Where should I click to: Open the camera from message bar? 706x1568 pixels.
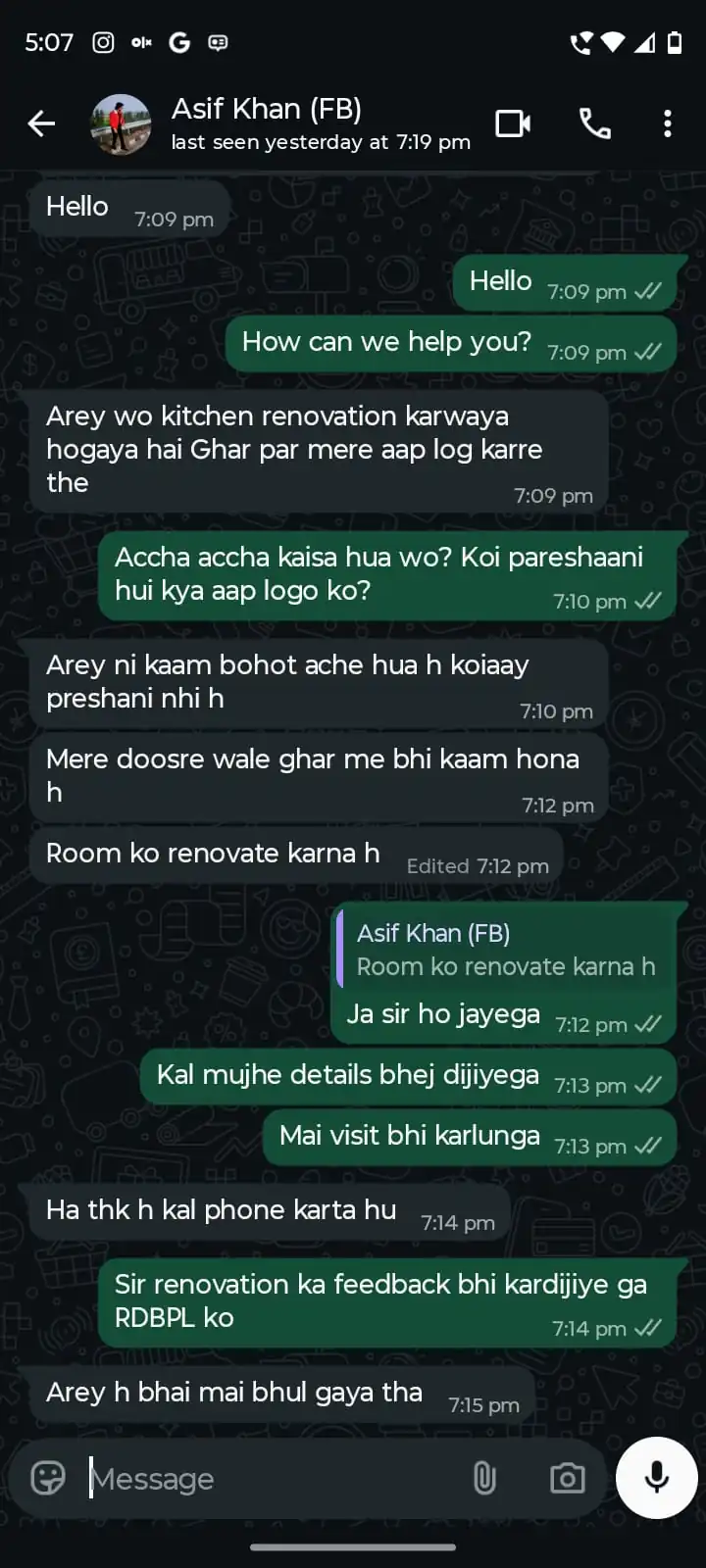(x=567, y=1478)
